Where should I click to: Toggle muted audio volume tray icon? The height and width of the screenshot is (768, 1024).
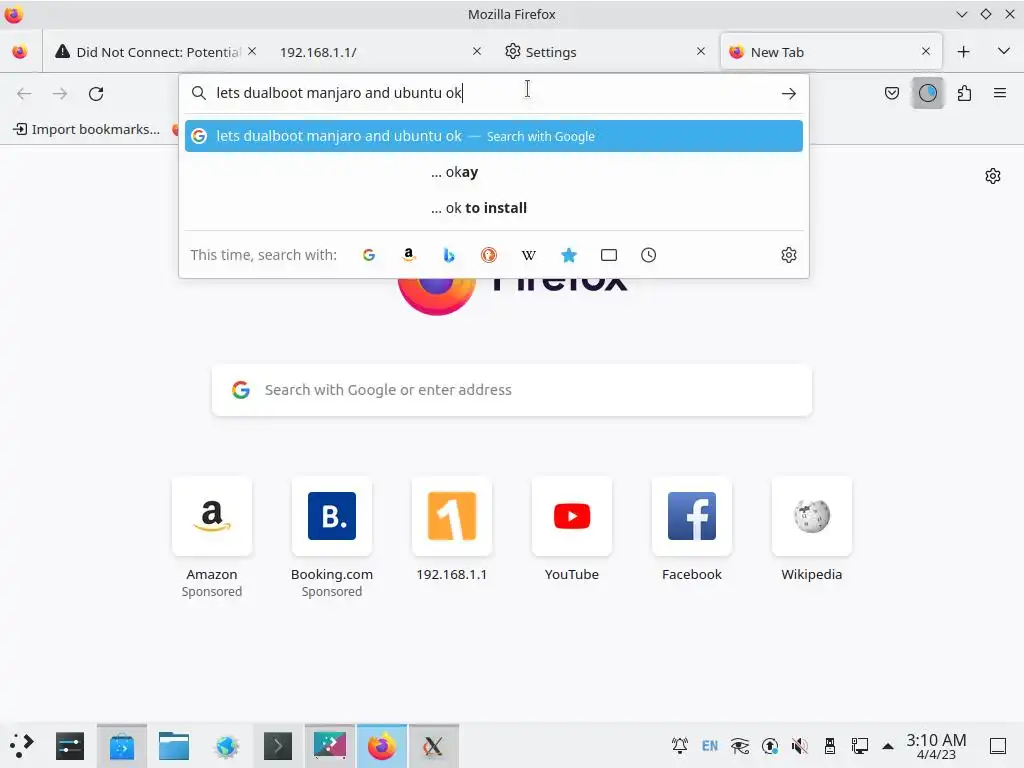799,746
